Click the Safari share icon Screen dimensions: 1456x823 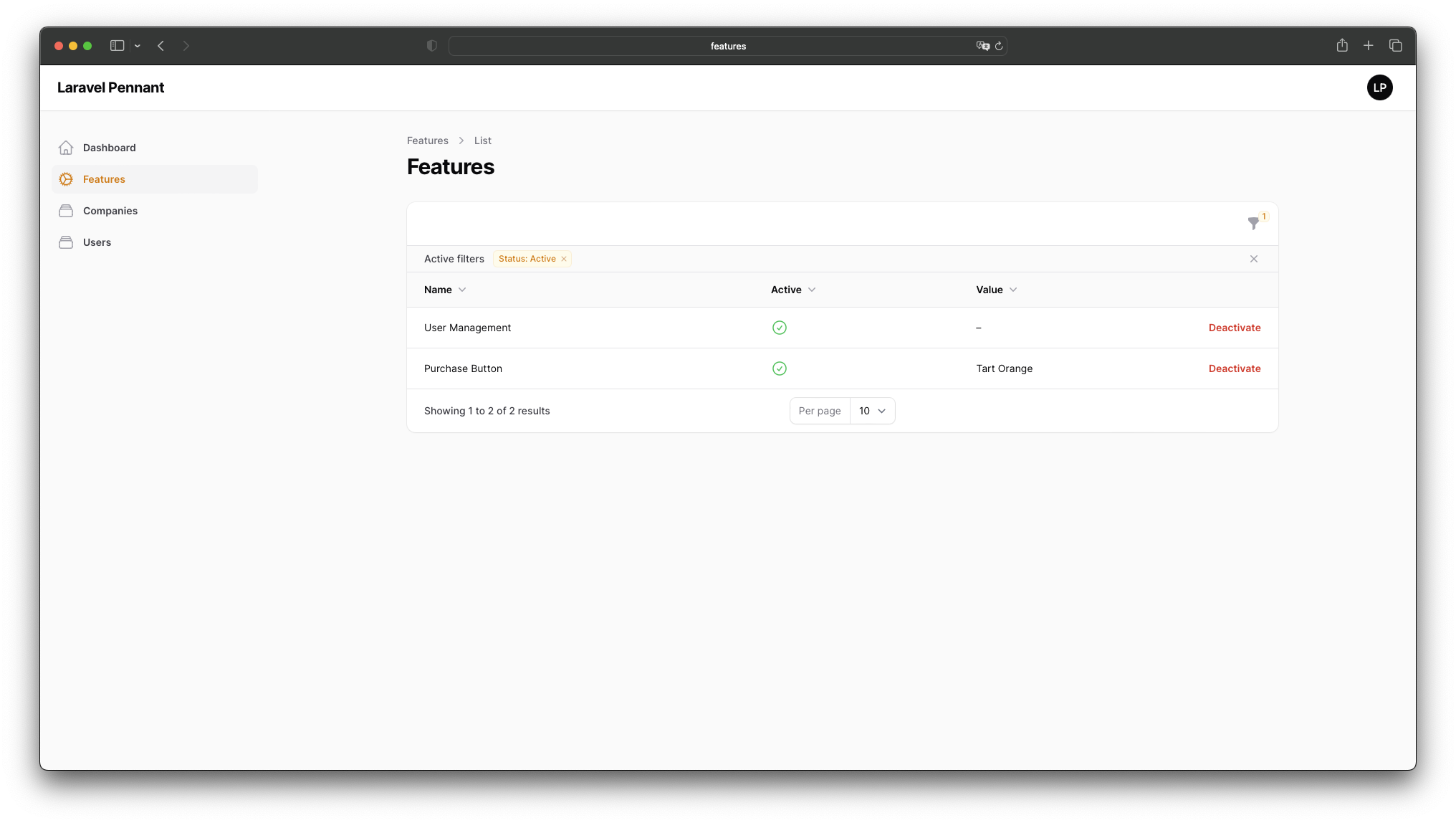(x=1342, y=46)
